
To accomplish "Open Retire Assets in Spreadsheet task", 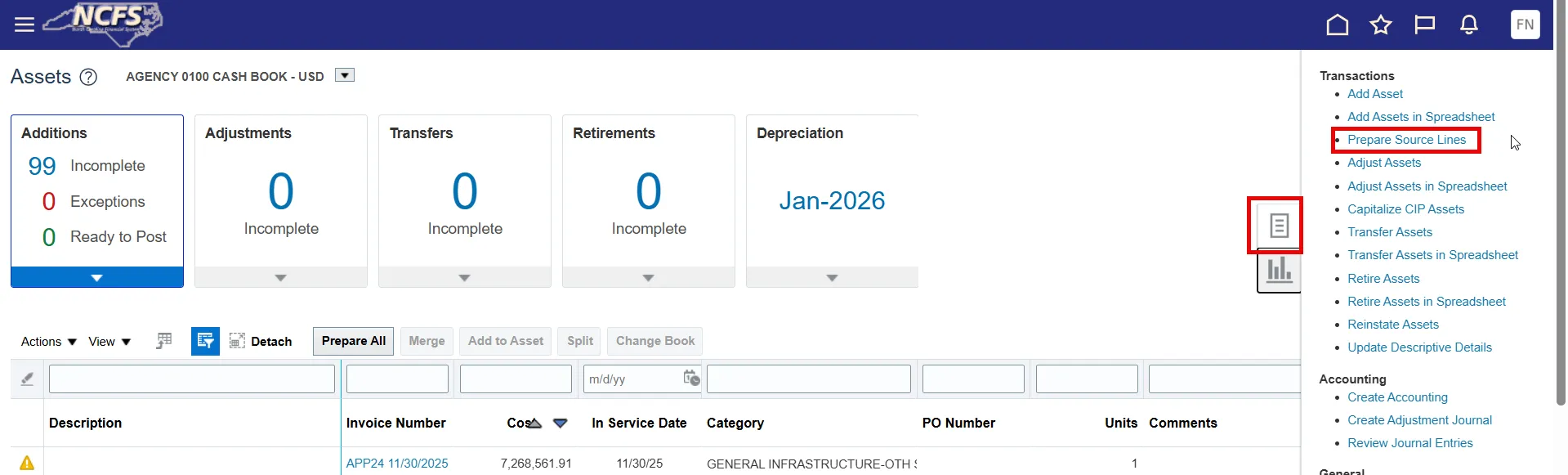I will click(x=1427, y=302).
